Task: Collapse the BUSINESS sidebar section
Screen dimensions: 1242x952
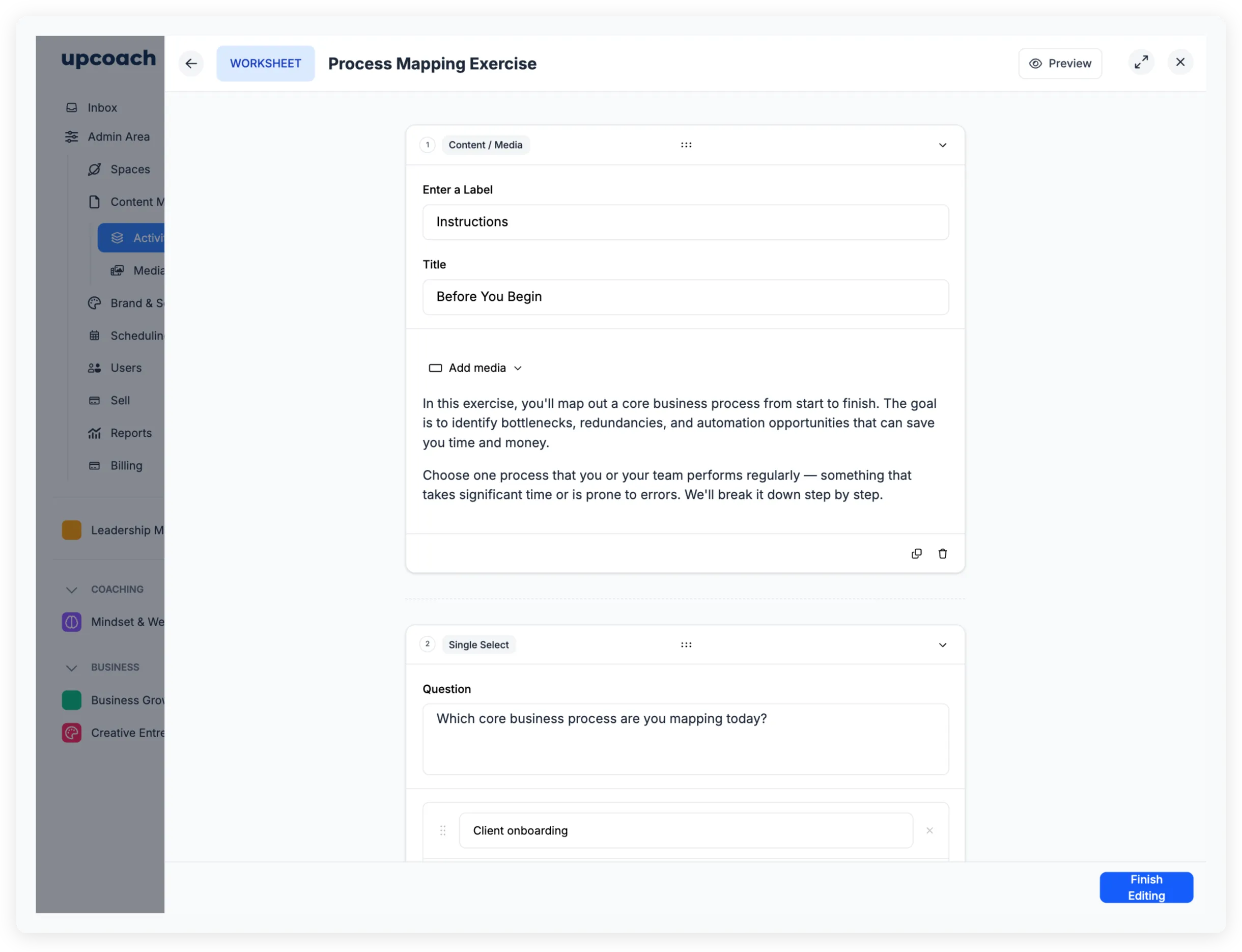Action: tap(71, 667)
